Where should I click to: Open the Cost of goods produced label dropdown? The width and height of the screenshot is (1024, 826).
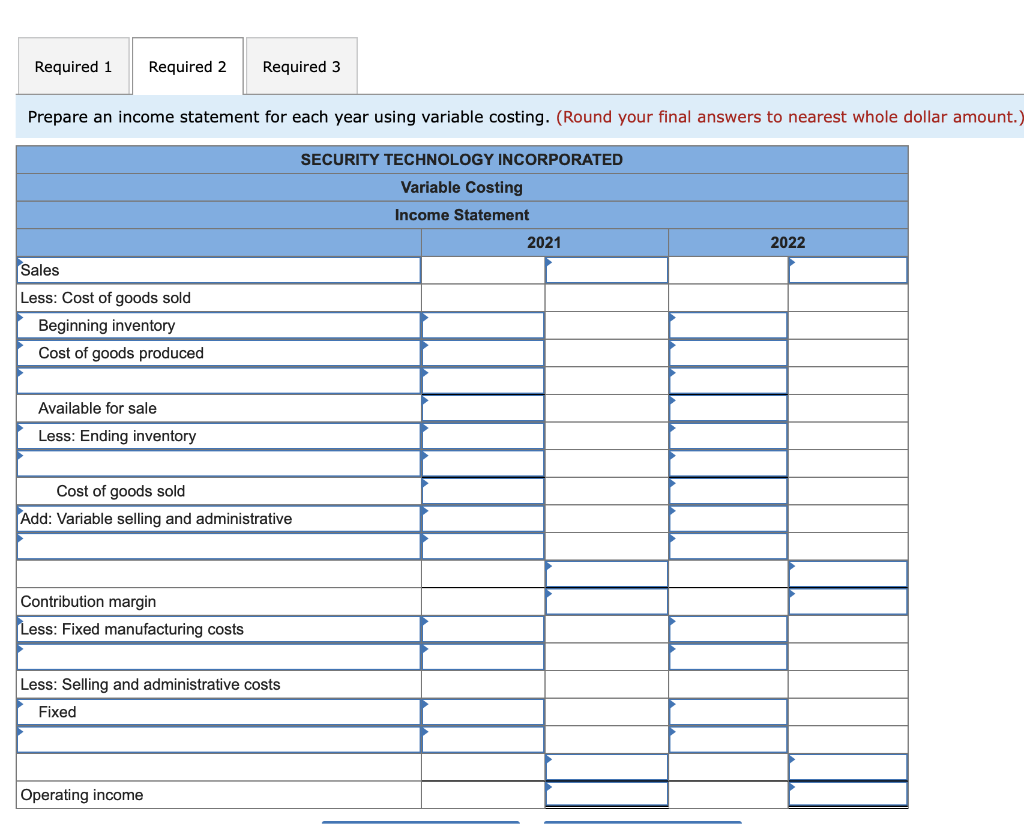click(x=219, y=353)
